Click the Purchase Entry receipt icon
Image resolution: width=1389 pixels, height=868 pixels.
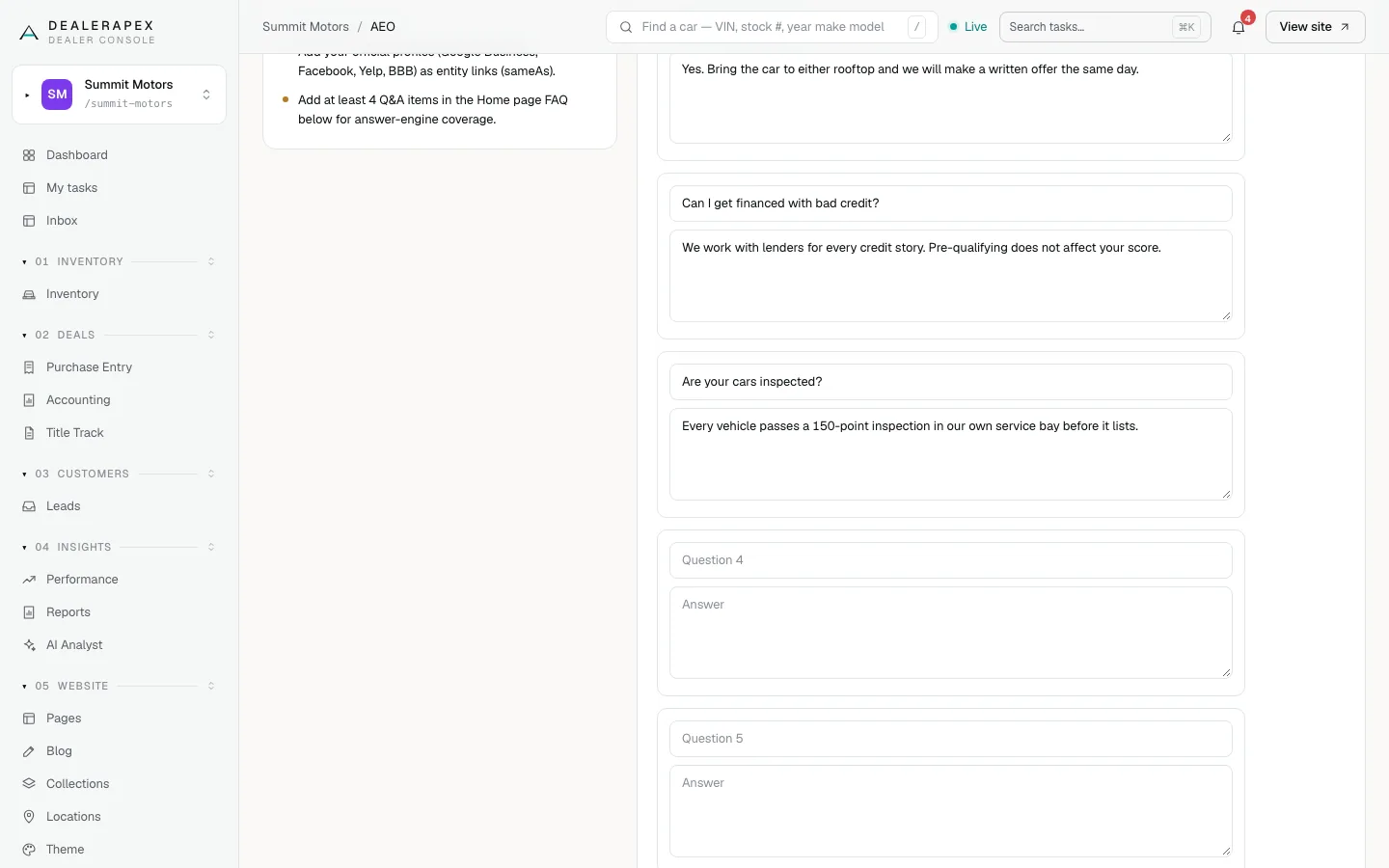point(29,367)
